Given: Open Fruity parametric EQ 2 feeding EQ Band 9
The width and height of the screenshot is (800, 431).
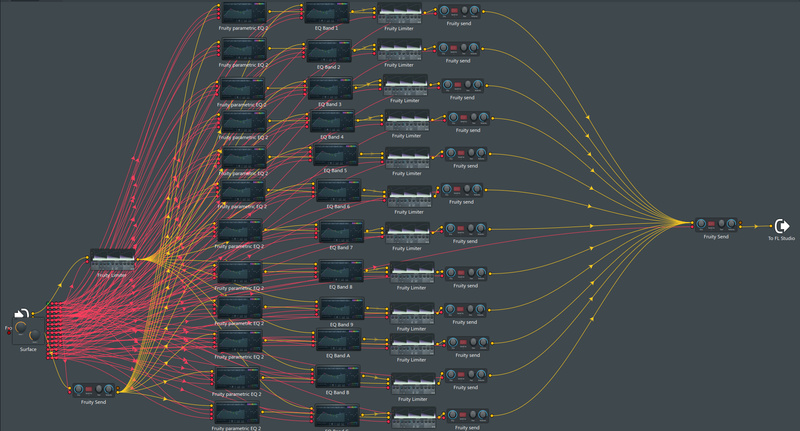Looking at the screenshot, I should 240,308.
